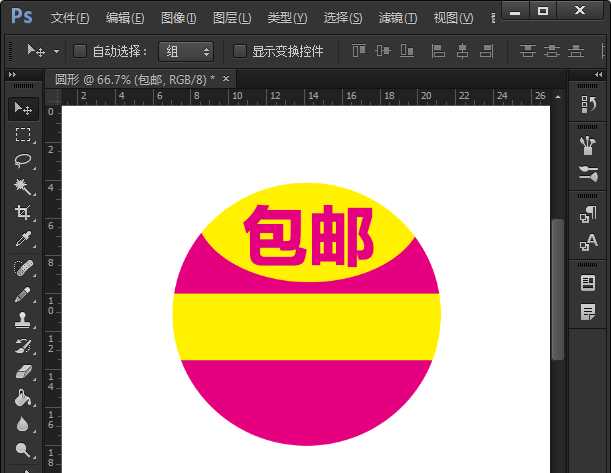This screenshot has height=473, width=611.
Task: Click Distribute bottom edges icon
Action: pyautogui.click(x=576, y=51)
